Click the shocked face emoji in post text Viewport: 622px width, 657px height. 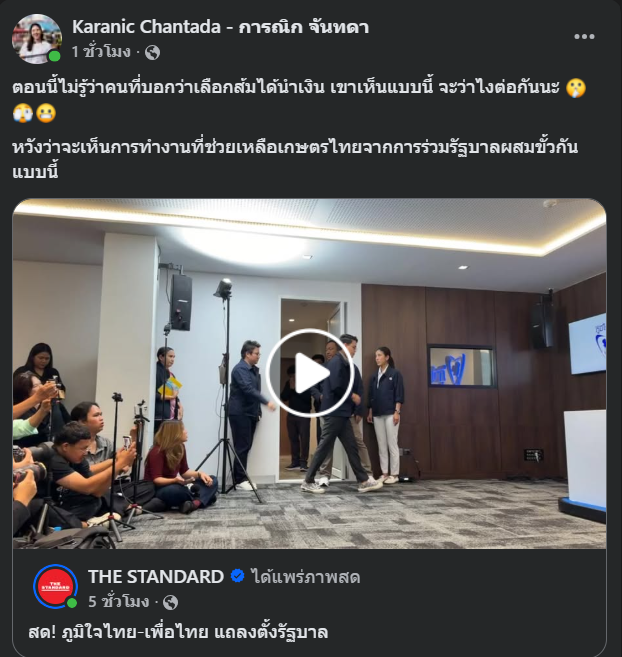tap(576, 88)
